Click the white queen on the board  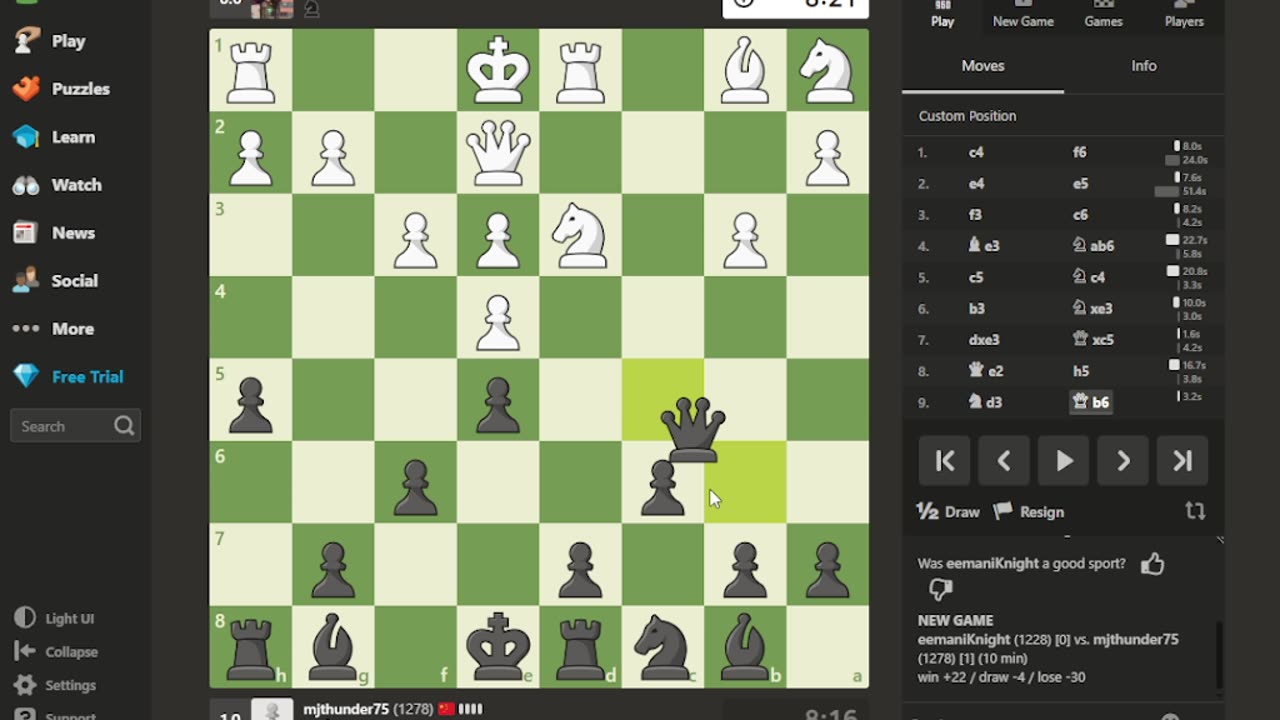[x=498, y=152]
